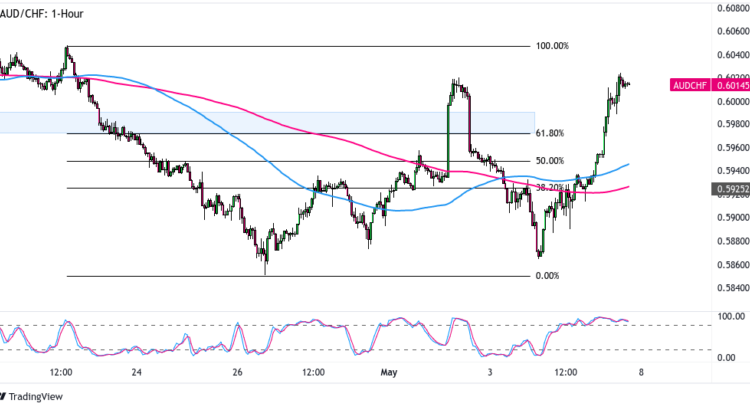
Task: Click the 8 date on time axis
Action: pyautogui.click(x=640, y=371)
